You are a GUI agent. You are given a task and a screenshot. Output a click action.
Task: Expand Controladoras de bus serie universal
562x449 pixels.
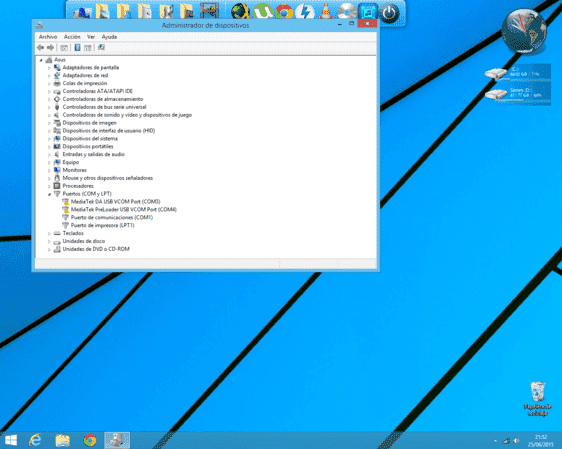tap(49, 107)
